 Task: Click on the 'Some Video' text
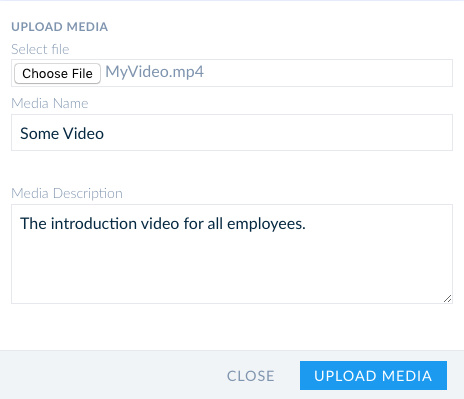click(62, 134)
